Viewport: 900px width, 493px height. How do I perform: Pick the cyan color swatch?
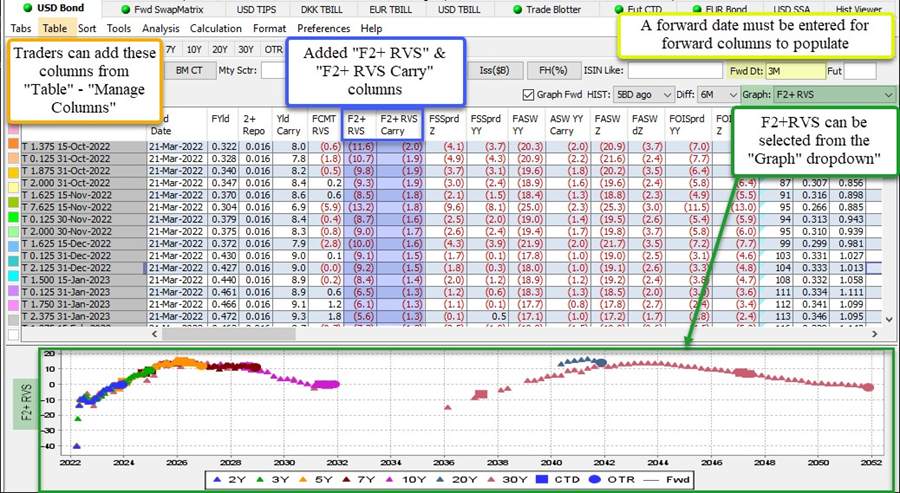[x=13, y=278]
